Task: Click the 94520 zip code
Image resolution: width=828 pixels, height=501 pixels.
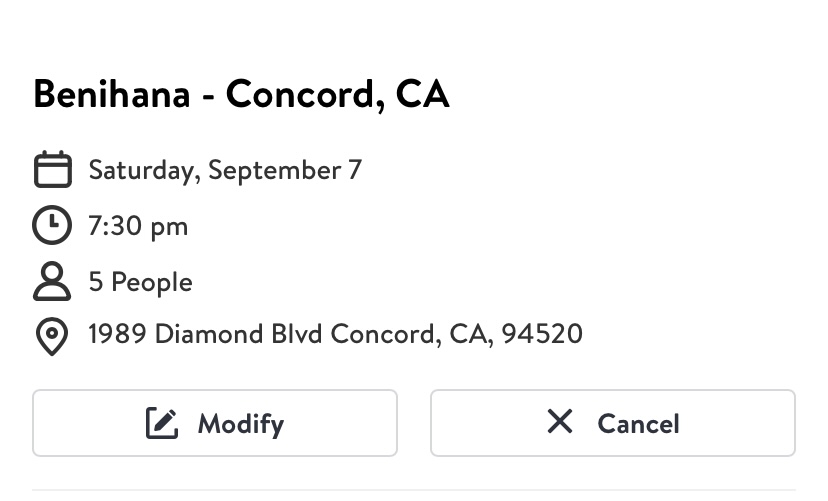Action: pos(542,333)
